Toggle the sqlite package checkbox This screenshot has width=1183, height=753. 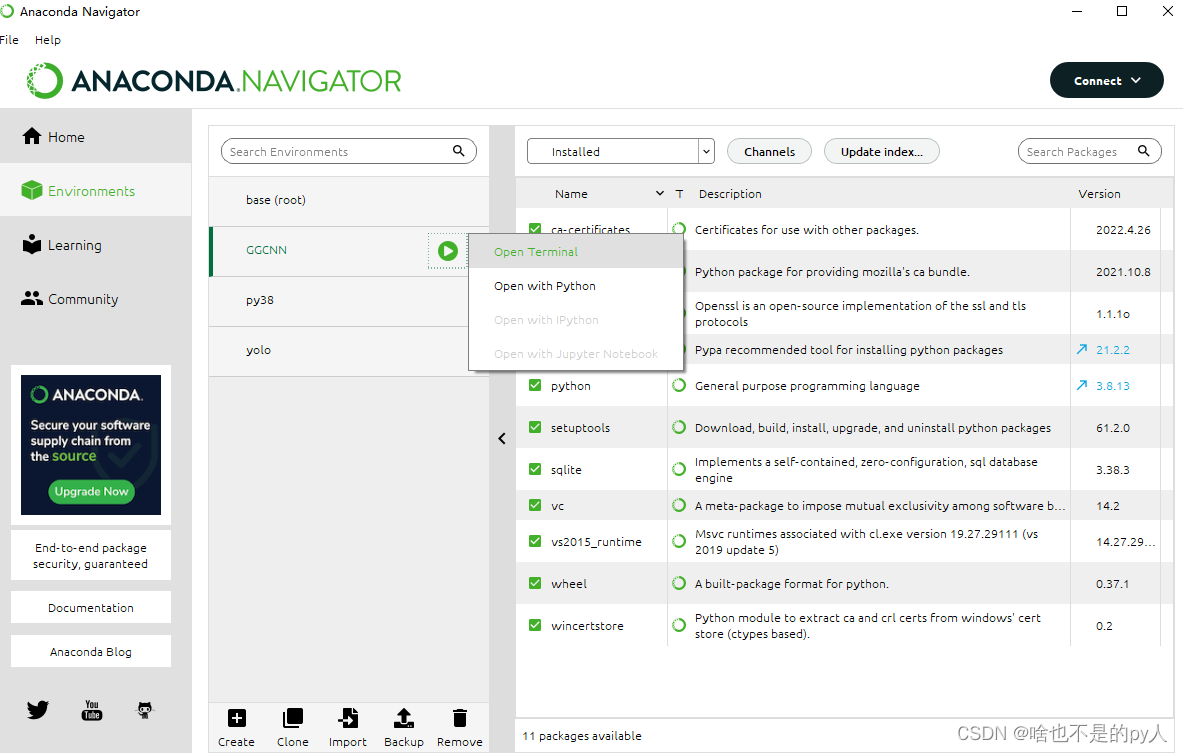[535, 469]
